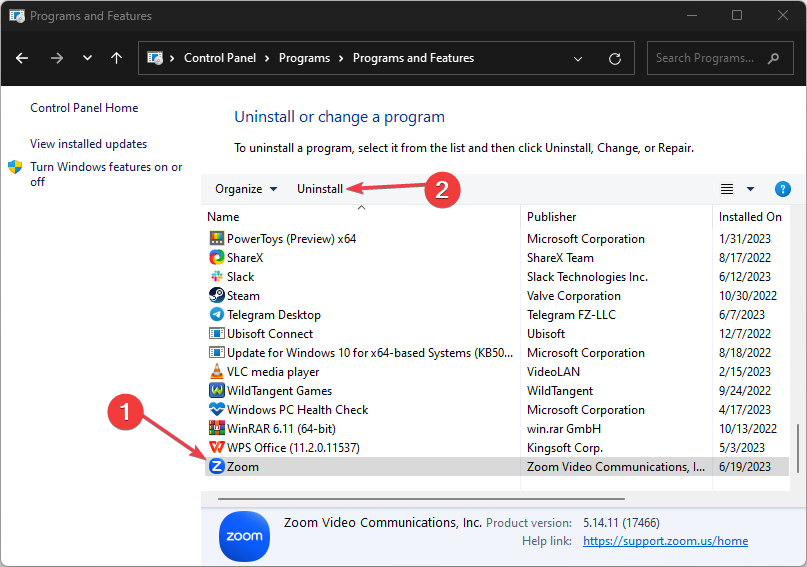Select the Zoom program name
Screen dimensions: 807x567
[x=242, y=467]
